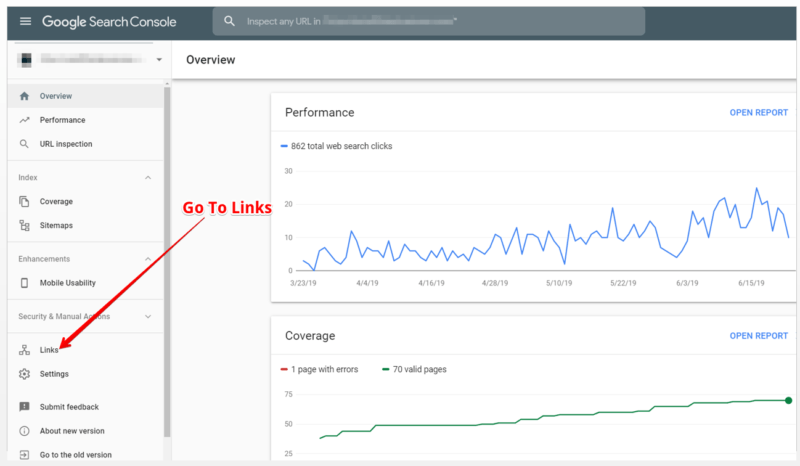The image size is (800, 466).
Task: Click the search magnifier icon
Action: click(230, 21)
